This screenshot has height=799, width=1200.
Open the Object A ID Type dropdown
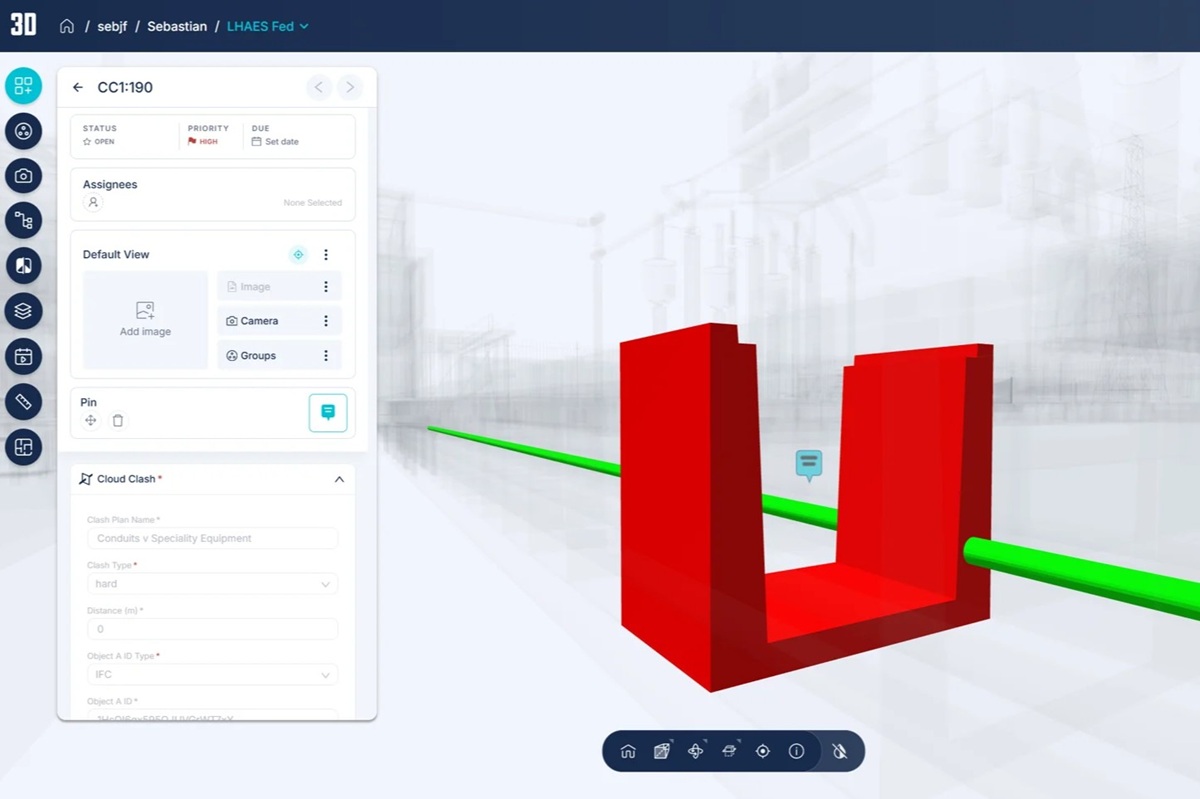(212, 675)
